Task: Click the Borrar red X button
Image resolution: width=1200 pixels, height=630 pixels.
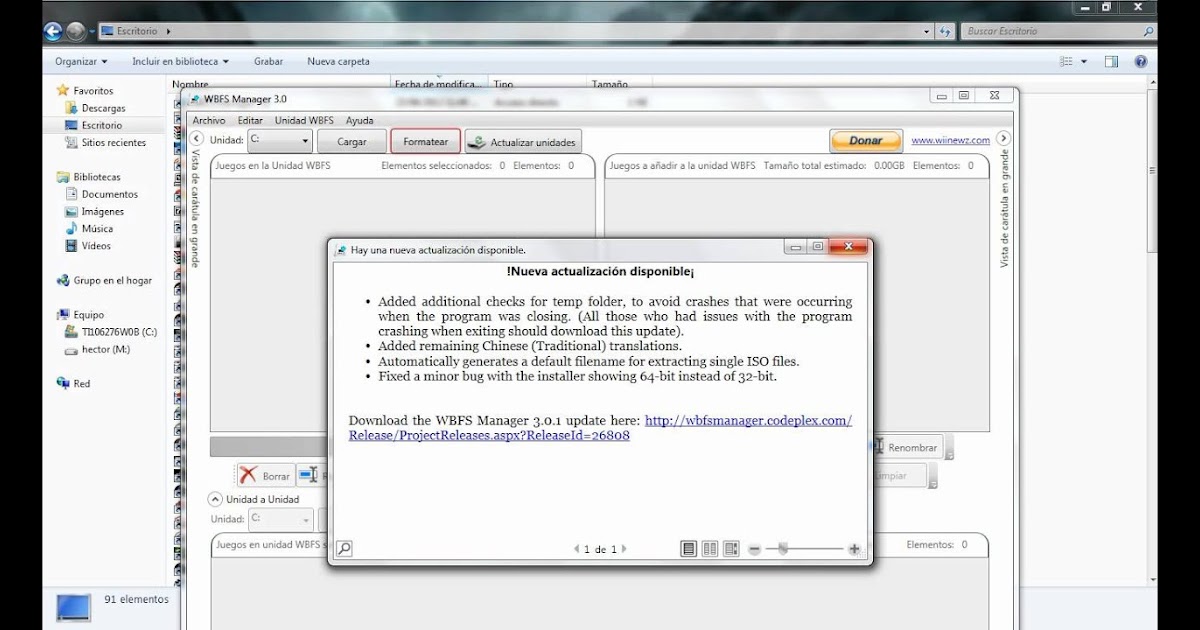Action: (x=266, y=476)
